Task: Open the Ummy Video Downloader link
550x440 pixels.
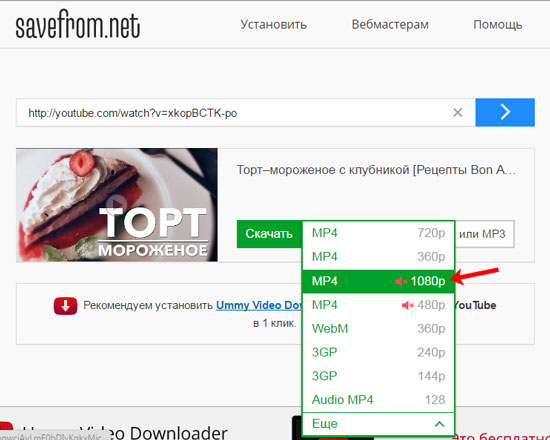Action: pyautogui.click(x=259, y=305)
